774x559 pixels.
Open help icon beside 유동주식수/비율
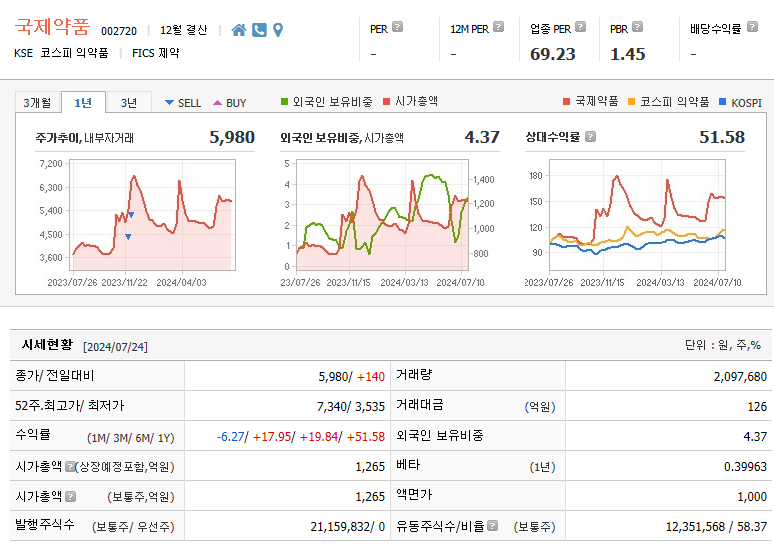pos(493,526)
